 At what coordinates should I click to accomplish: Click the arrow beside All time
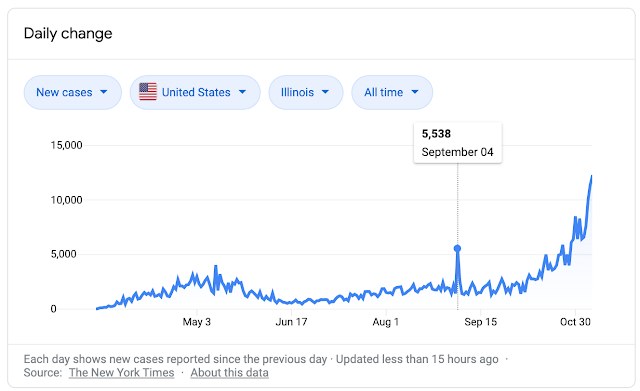[415, 92]
